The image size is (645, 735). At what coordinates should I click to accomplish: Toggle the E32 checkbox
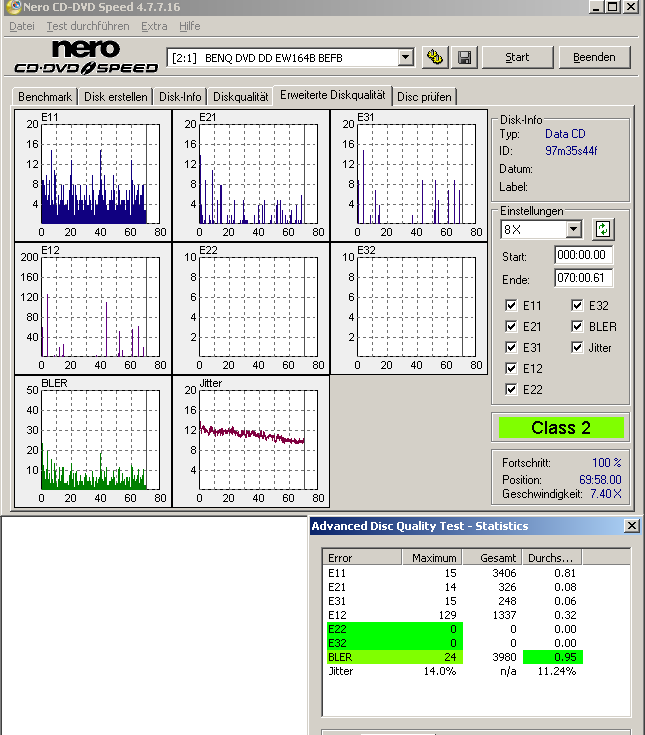pos(578,306)
